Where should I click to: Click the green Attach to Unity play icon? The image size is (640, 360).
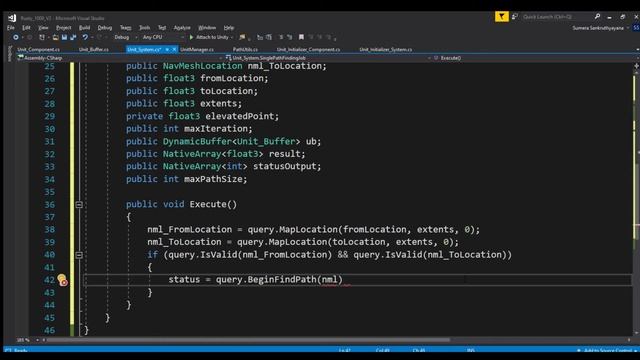(x=191, y=37)
